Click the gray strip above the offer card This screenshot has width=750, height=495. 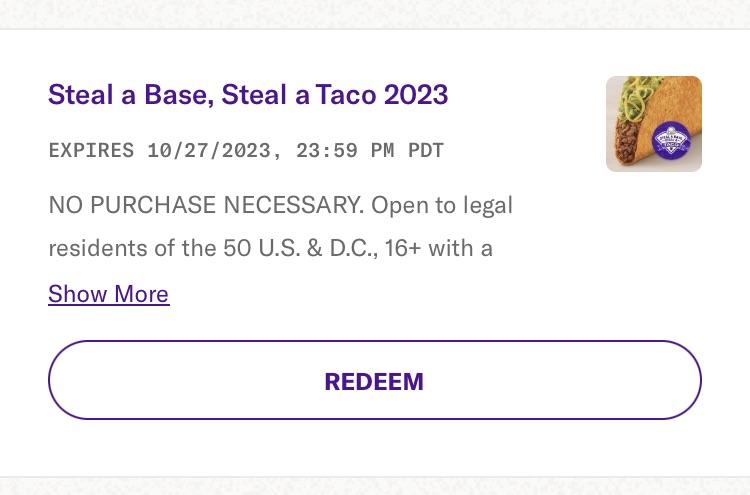click(x=375, y=14)
